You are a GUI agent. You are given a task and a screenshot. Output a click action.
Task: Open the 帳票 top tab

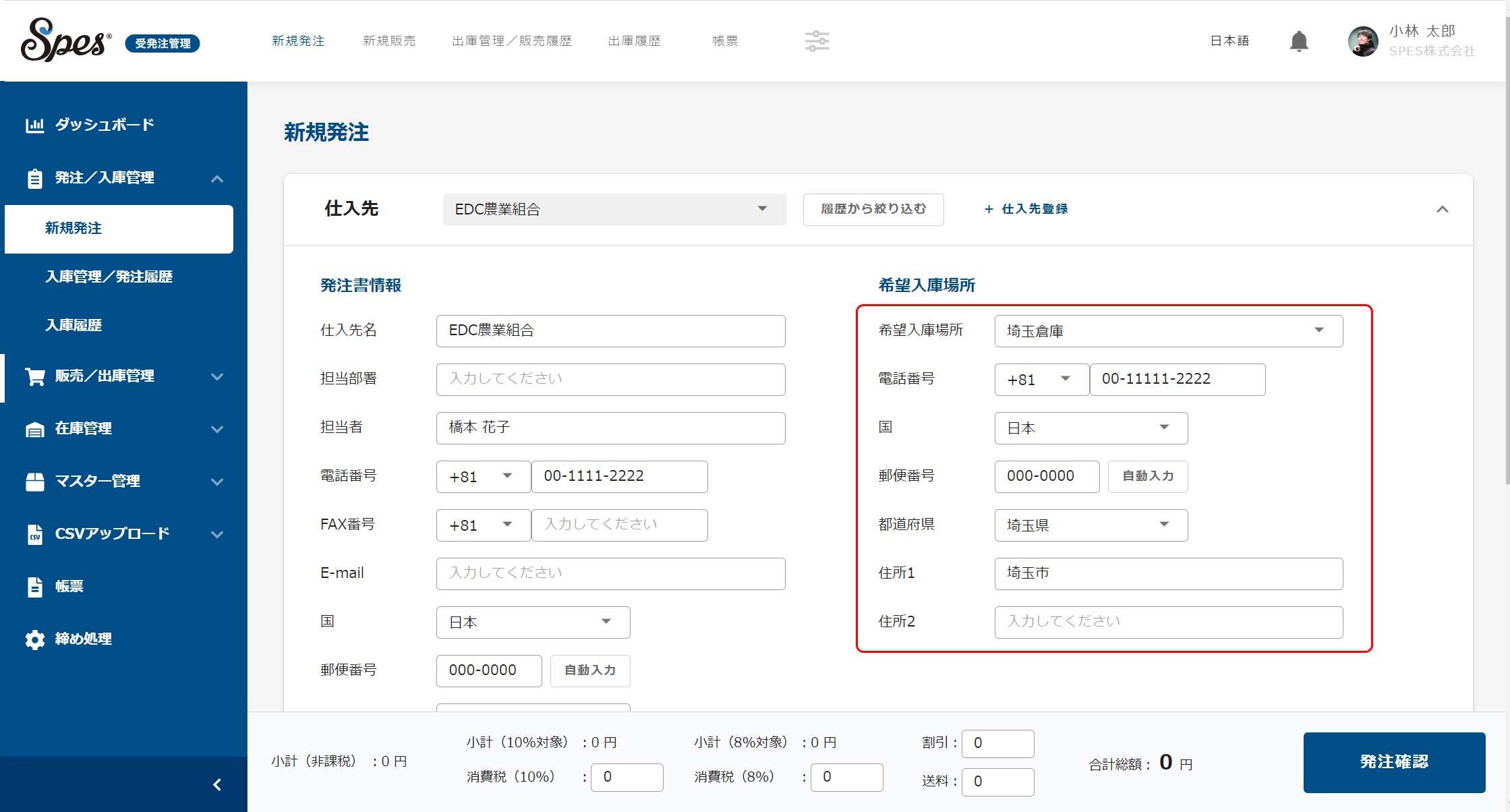(x=725, y=41)
